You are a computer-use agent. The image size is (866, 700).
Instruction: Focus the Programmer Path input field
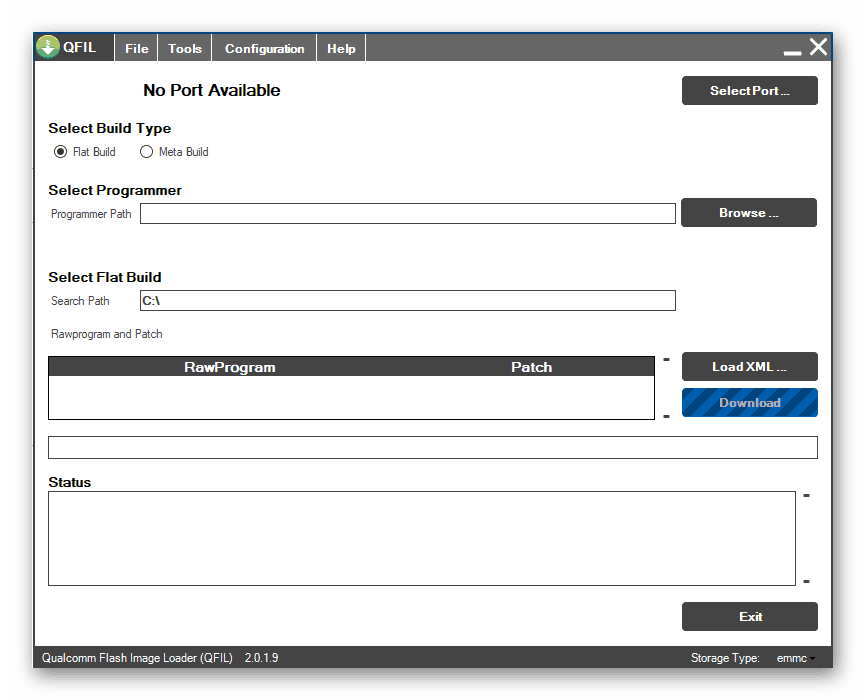(x=408, y=213)
